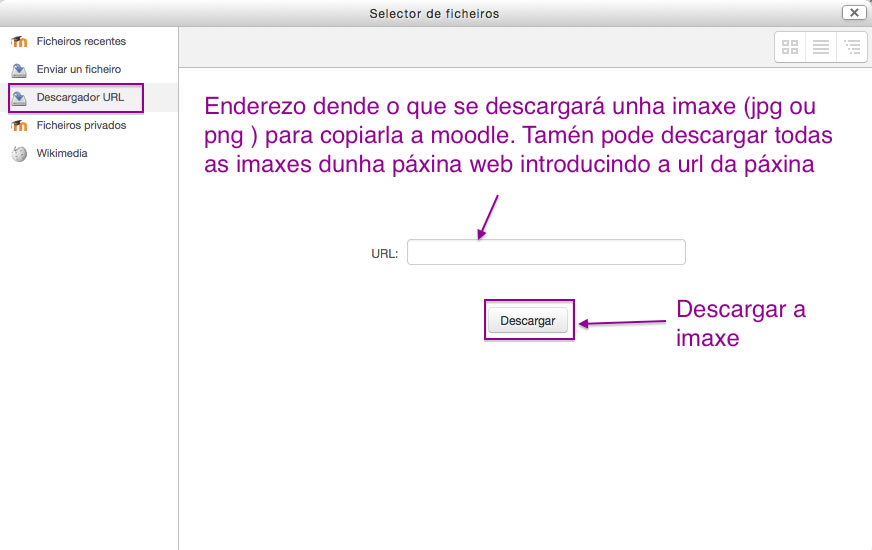The width and height of the screenshot is (872, 550).
Task: Switch to tree view
Action: pyautogui.click(x=851, y=47)
